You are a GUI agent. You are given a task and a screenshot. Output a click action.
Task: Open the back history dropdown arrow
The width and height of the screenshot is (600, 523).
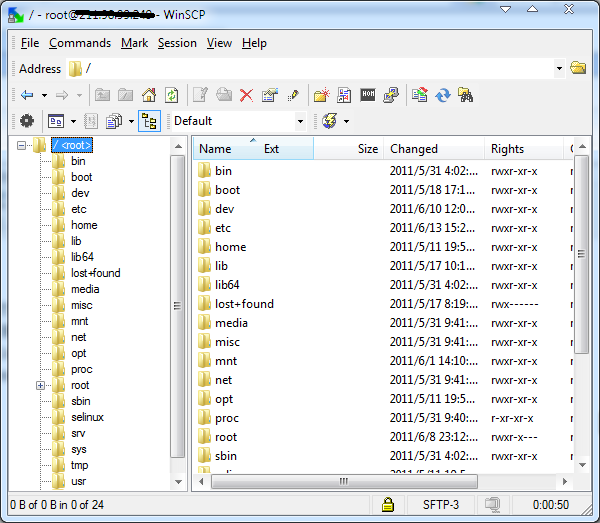tap(44, 95)
